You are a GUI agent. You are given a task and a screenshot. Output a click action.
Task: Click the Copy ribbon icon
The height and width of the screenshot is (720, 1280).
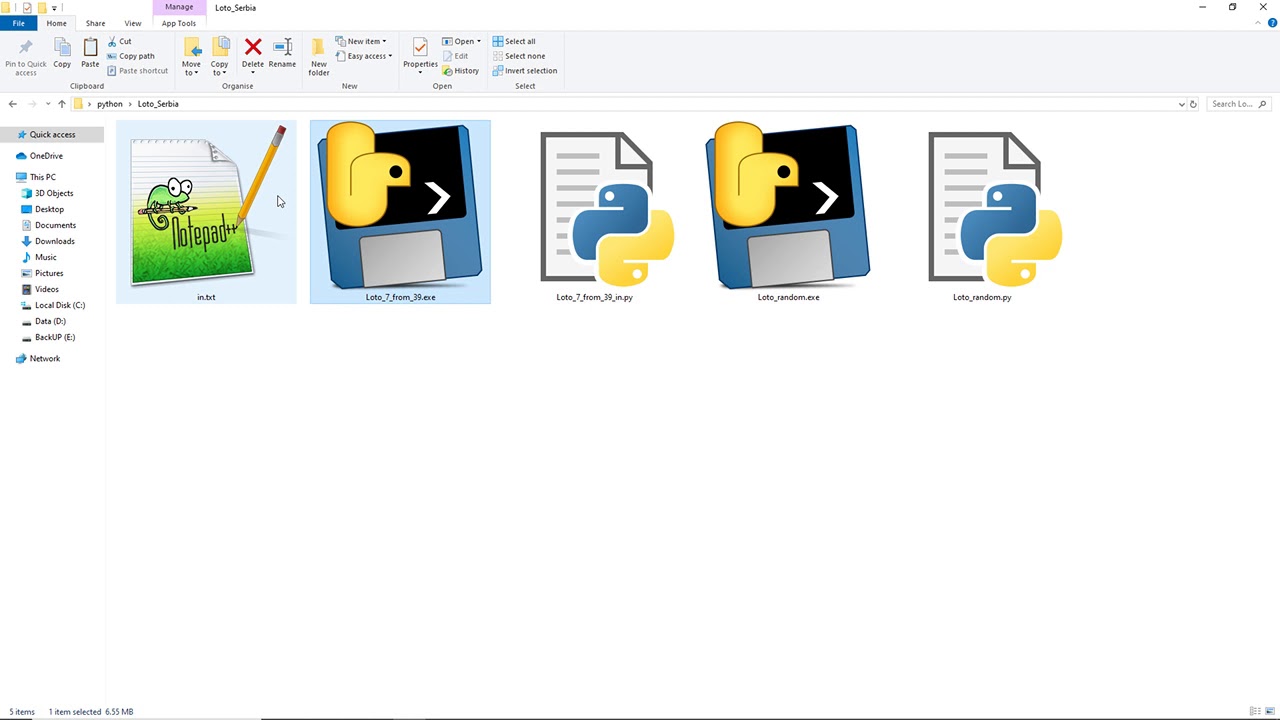(62, 53)
